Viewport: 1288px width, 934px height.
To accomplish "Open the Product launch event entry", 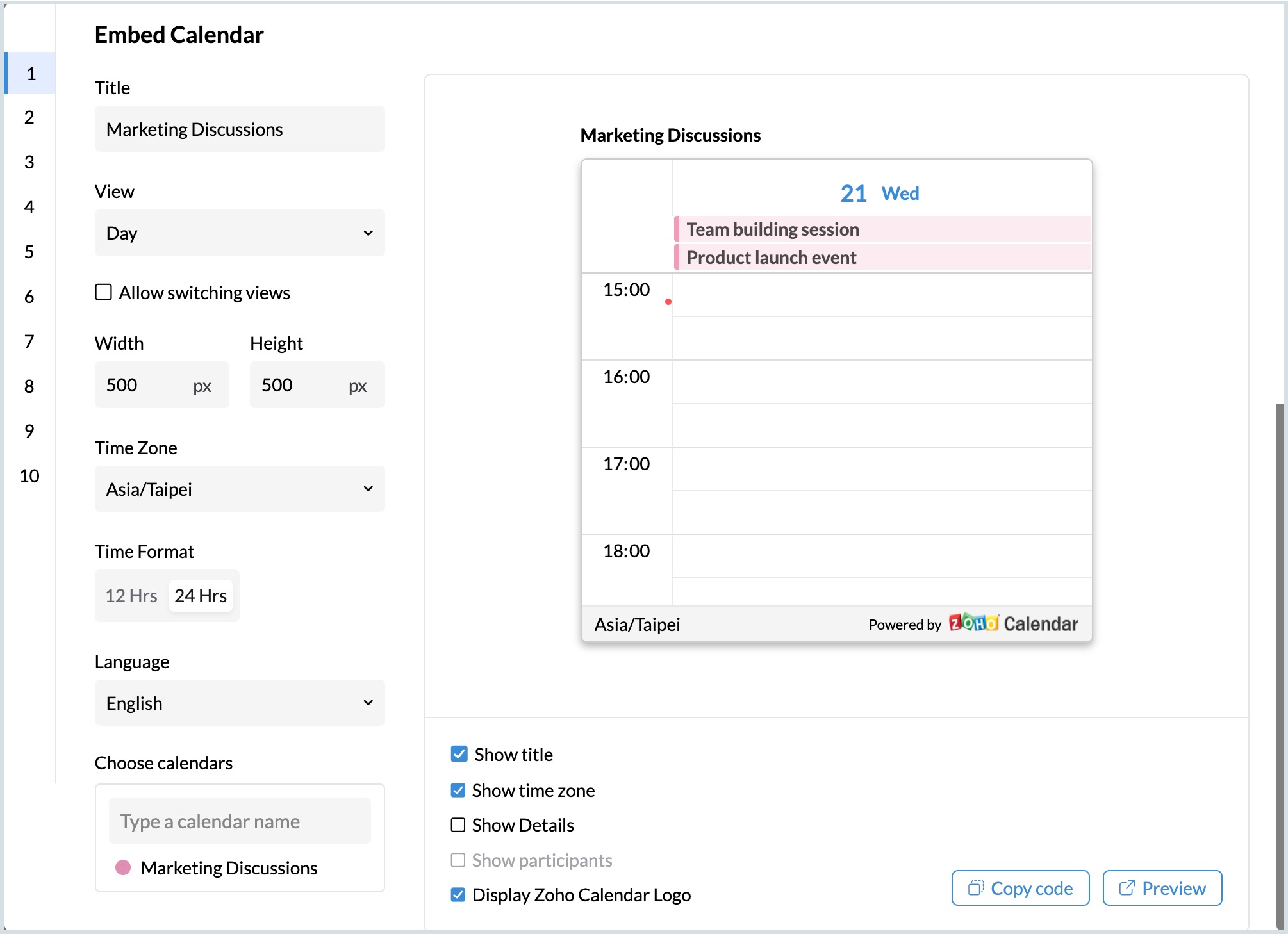I will point(882,257).
